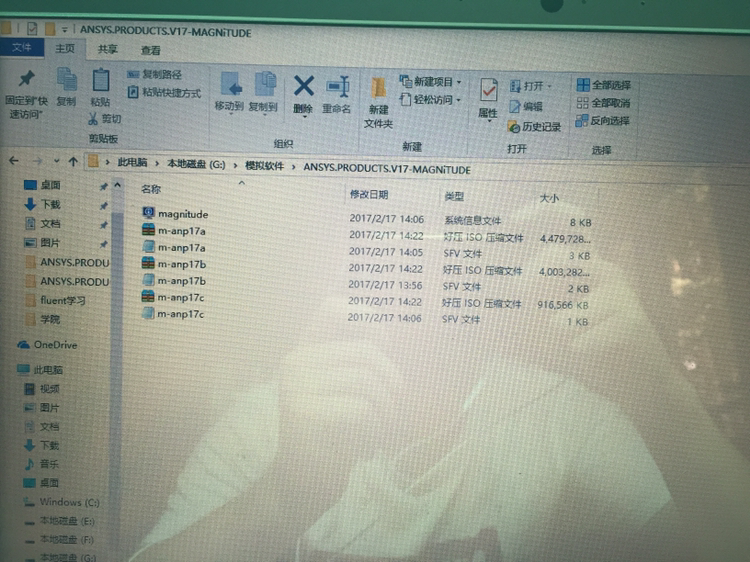
Task: Open the Easy access (轻松访问) dropdown
Action: click(x=430, y=99)
